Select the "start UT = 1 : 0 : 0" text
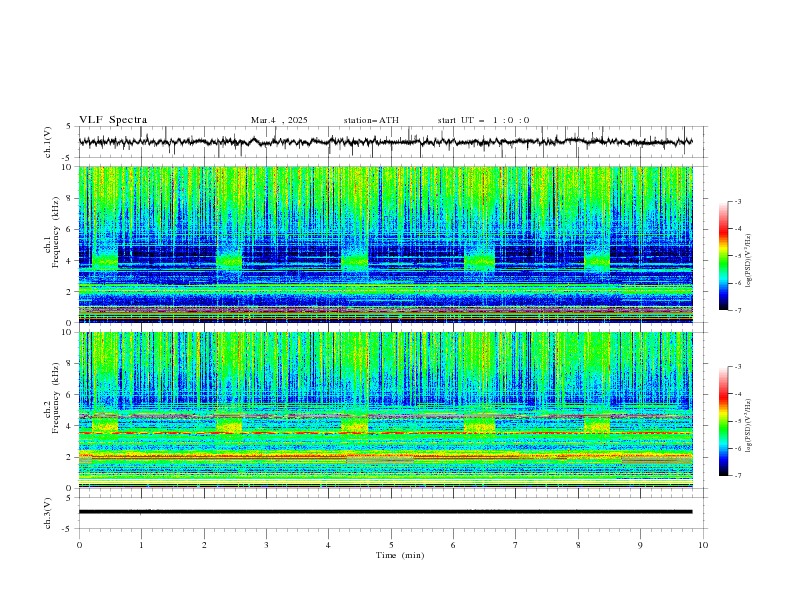Viewport: 792px width, 612px height. [483, 120]
